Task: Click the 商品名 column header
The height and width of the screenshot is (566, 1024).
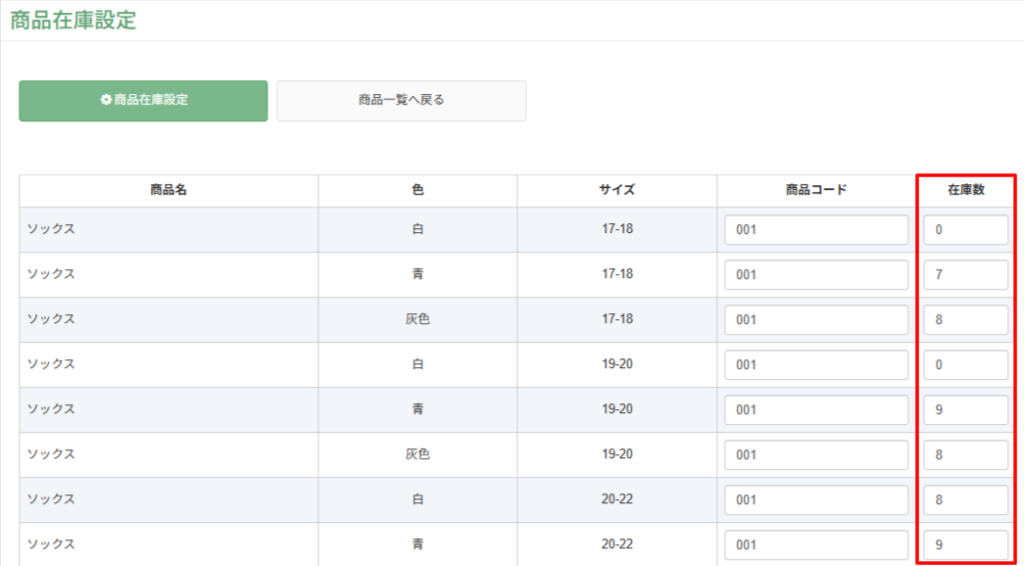Action: click(x=168, y=190)
